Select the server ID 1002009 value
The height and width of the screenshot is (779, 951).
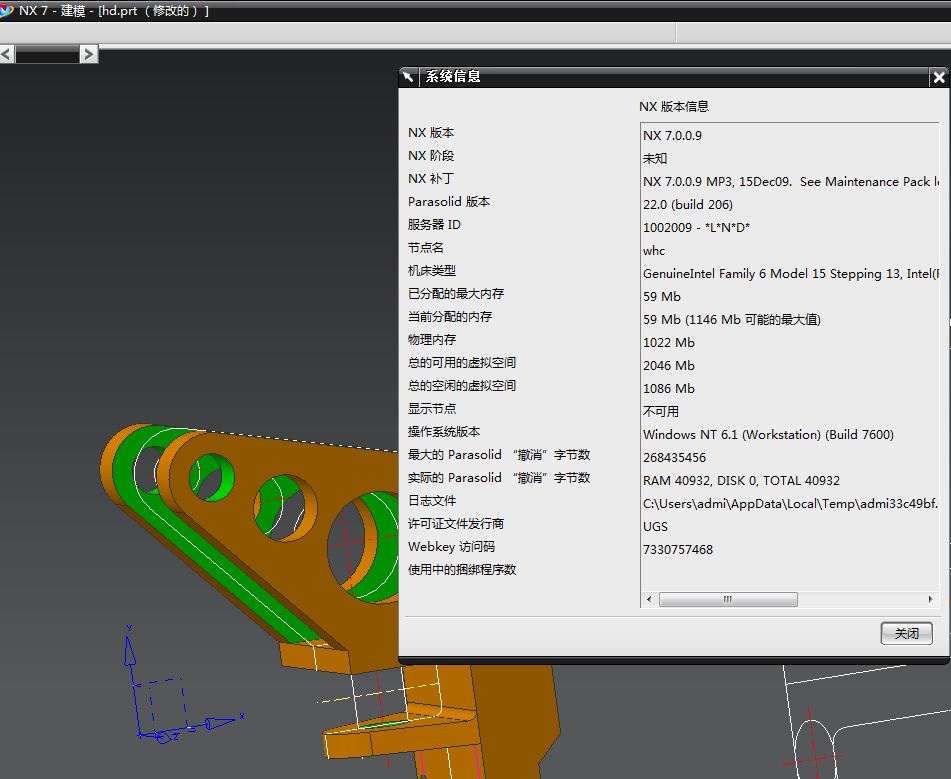point(696,228)
